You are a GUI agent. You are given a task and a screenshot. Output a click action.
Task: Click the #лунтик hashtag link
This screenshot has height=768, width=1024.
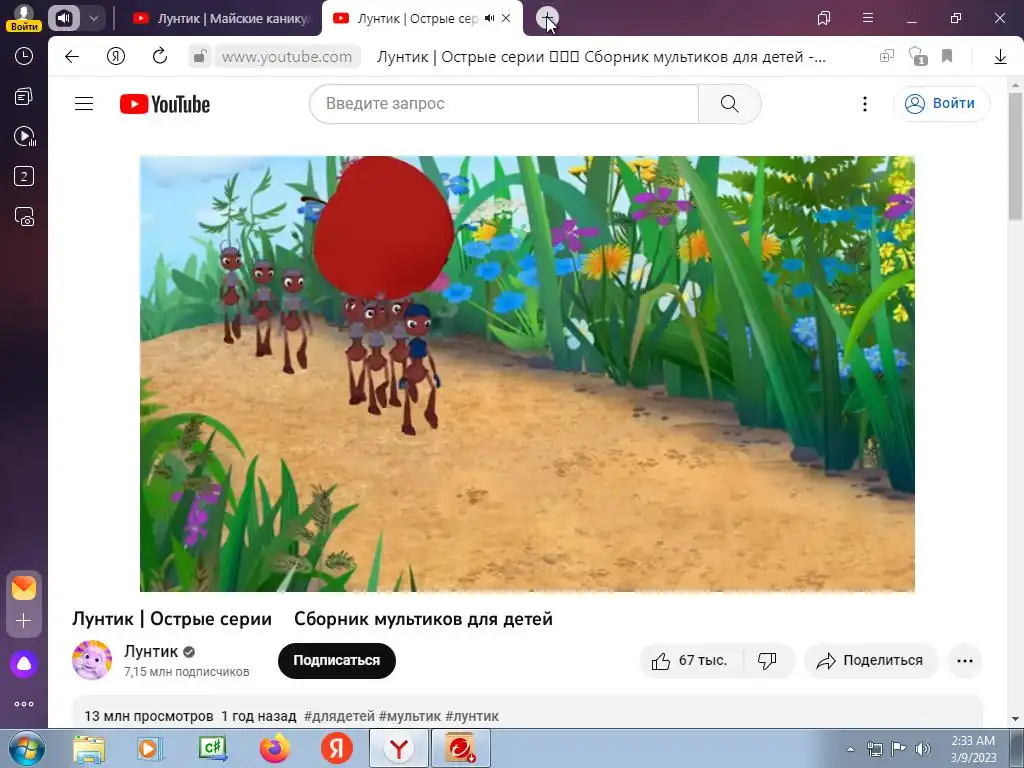[x=472, y=716]
